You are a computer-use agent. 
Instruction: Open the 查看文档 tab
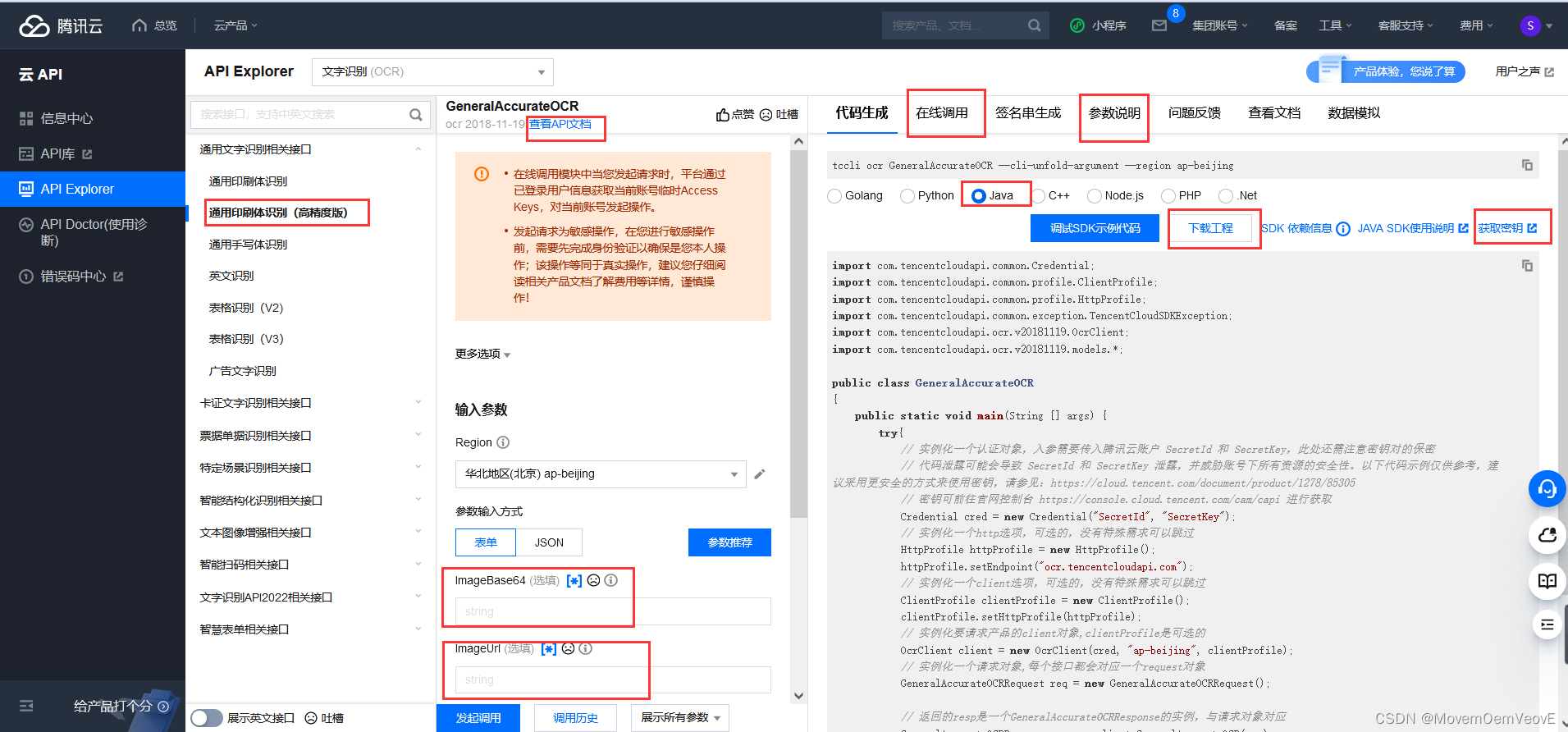coord(1274,113)
